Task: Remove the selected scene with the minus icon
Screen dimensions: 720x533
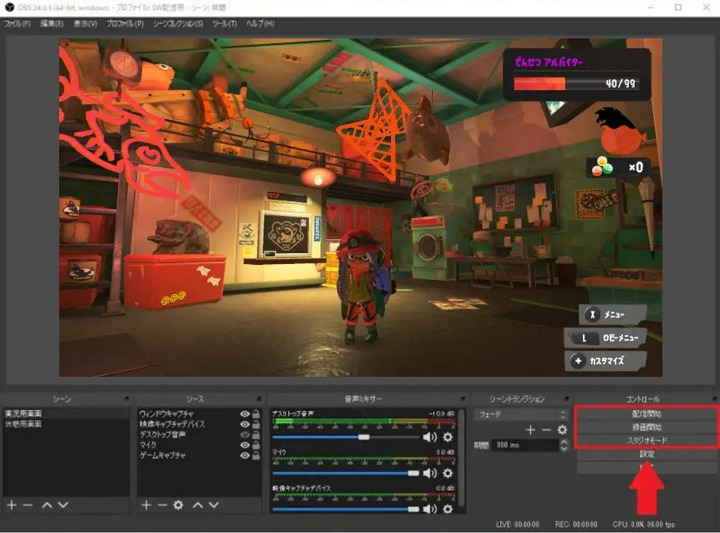Action: pyautogui.click(x=28, y=505)
